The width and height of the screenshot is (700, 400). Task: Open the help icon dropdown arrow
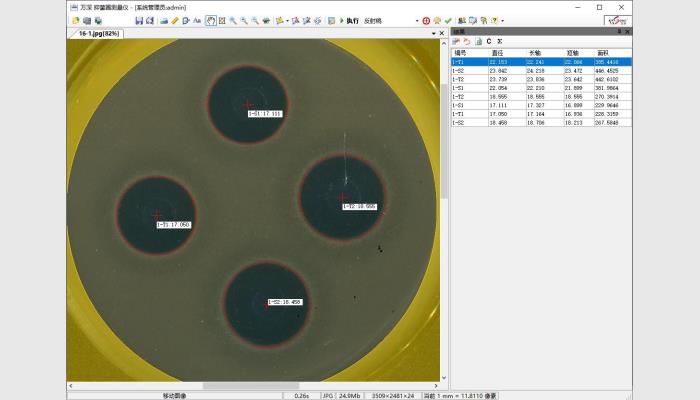tap(501, 20)
